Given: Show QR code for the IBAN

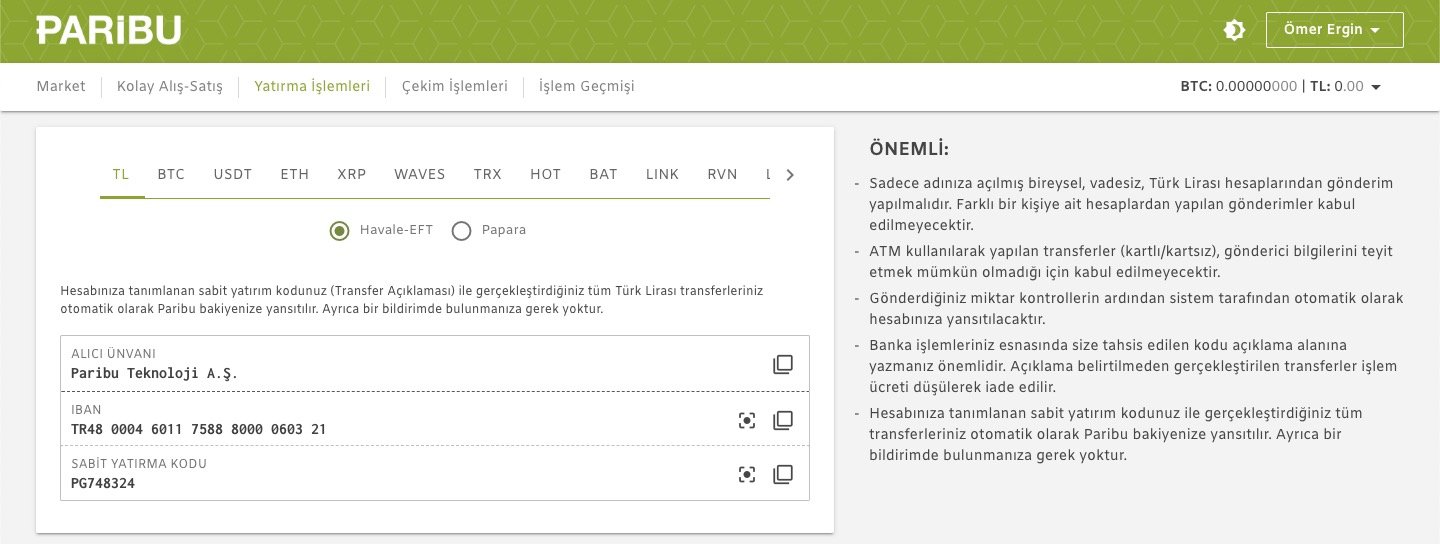Looking at the screenshot, I should click(x=747, y=420).
